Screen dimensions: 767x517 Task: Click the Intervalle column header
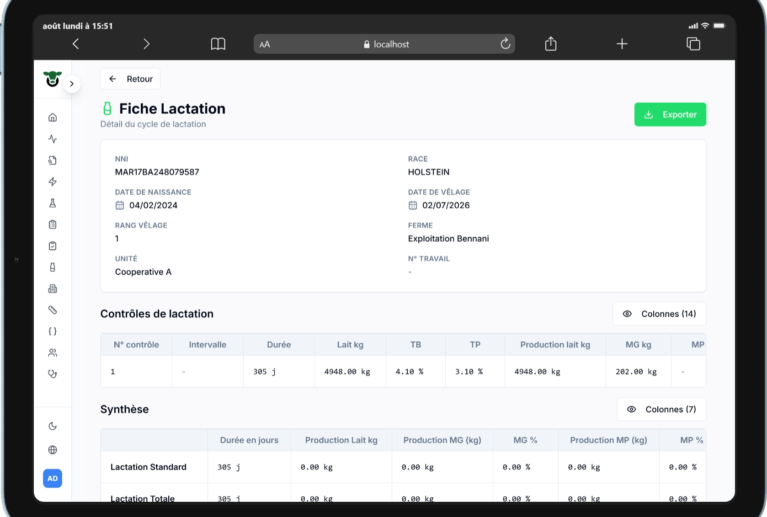click(207, 345)
